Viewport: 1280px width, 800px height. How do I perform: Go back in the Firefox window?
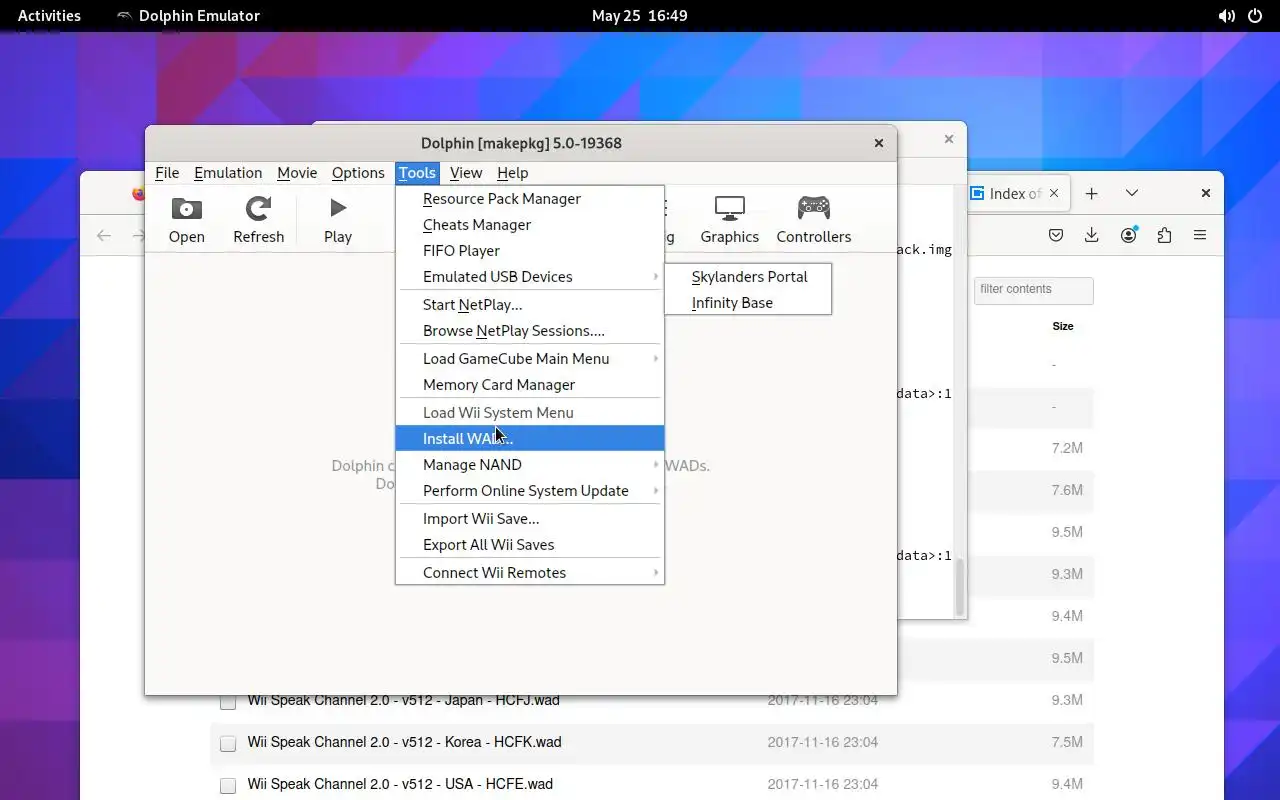tap(104, 236)
